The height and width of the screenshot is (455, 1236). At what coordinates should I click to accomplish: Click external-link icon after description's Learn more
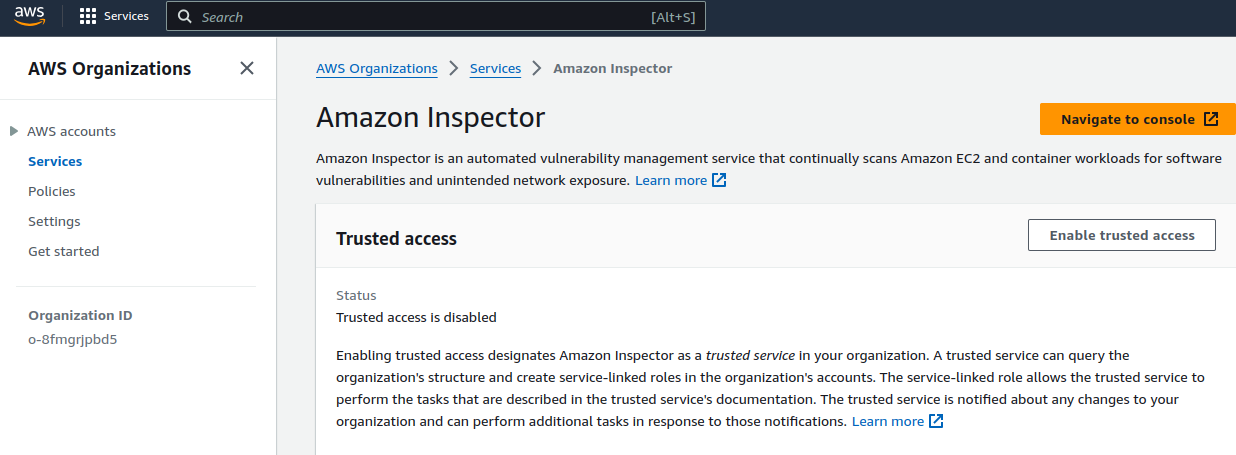[719, 180]
